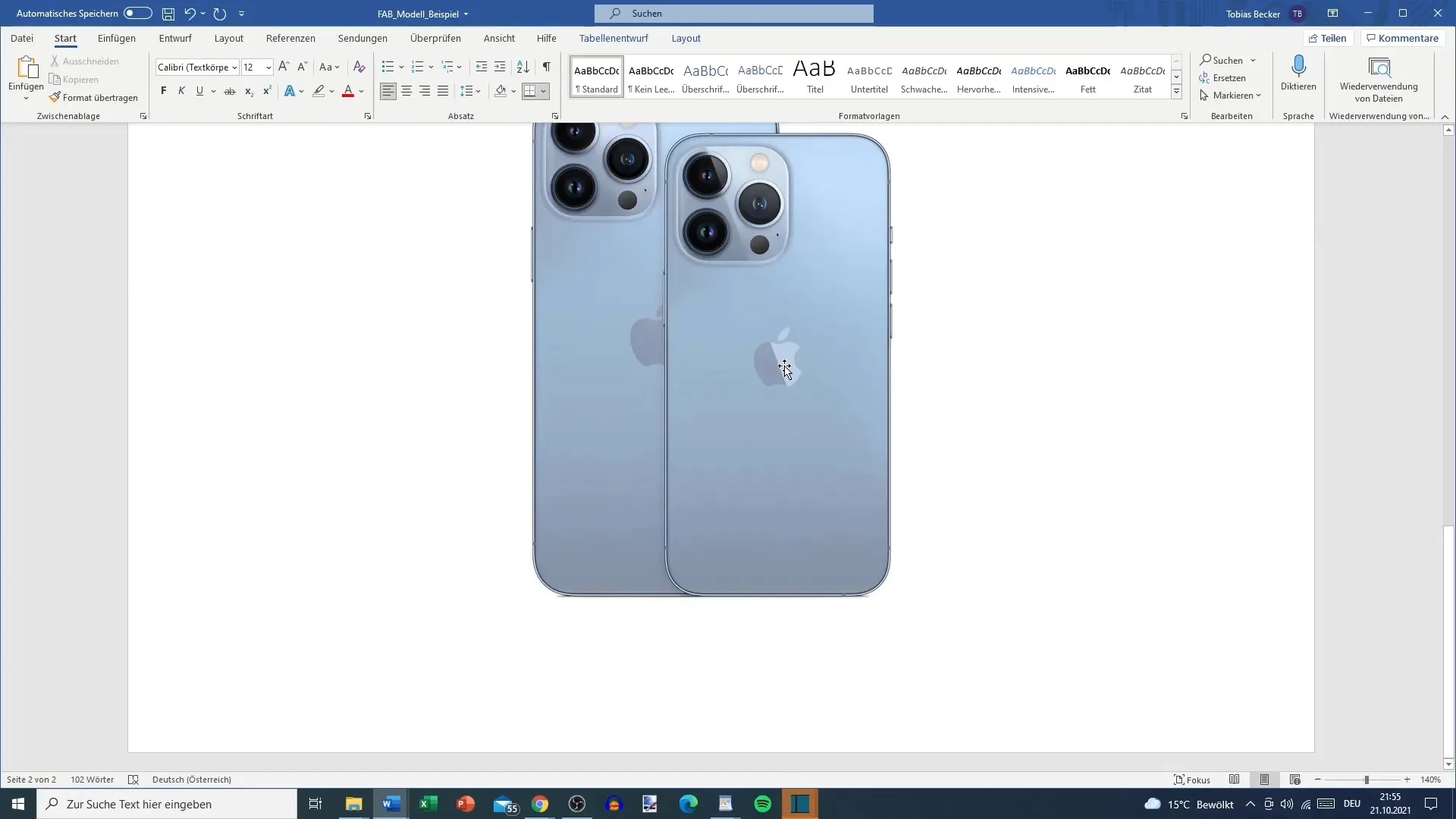Apply red font color swatch
The width and height of the screenshot is (1456, 819).
tap(348, 91)
